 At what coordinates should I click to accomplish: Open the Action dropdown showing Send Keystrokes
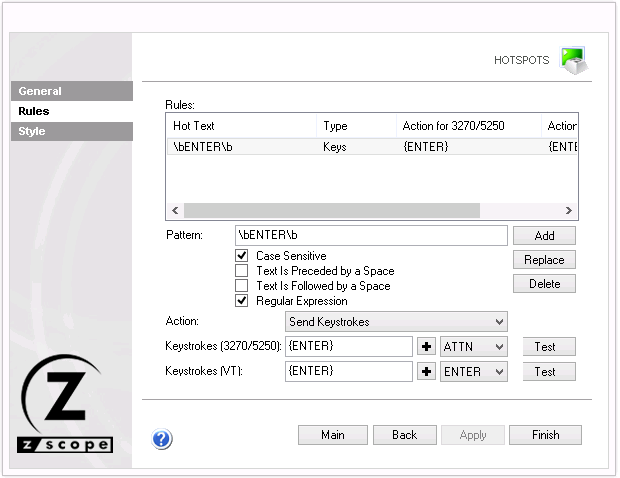[396, 322]
